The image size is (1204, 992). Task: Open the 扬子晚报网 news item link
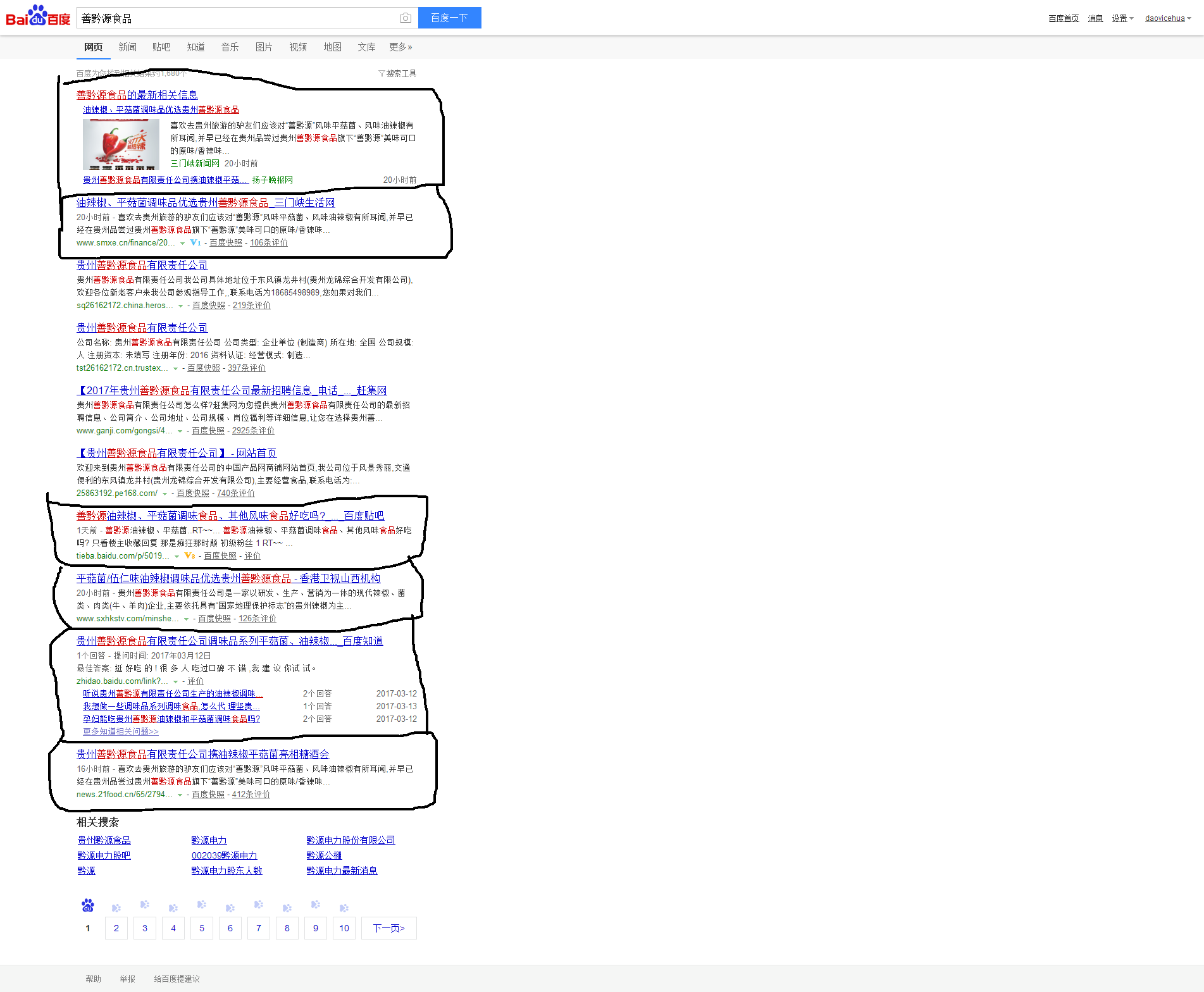point(166,180)
